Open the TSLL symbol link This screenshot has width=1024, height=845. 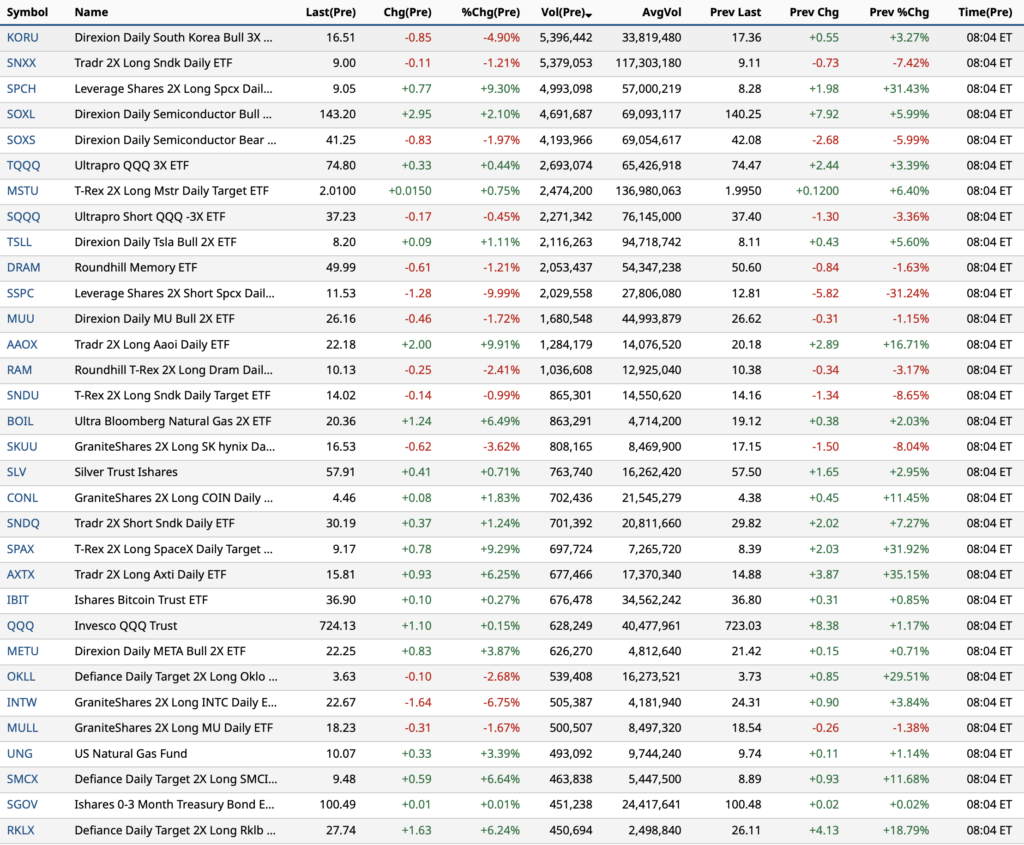[20, 242]
